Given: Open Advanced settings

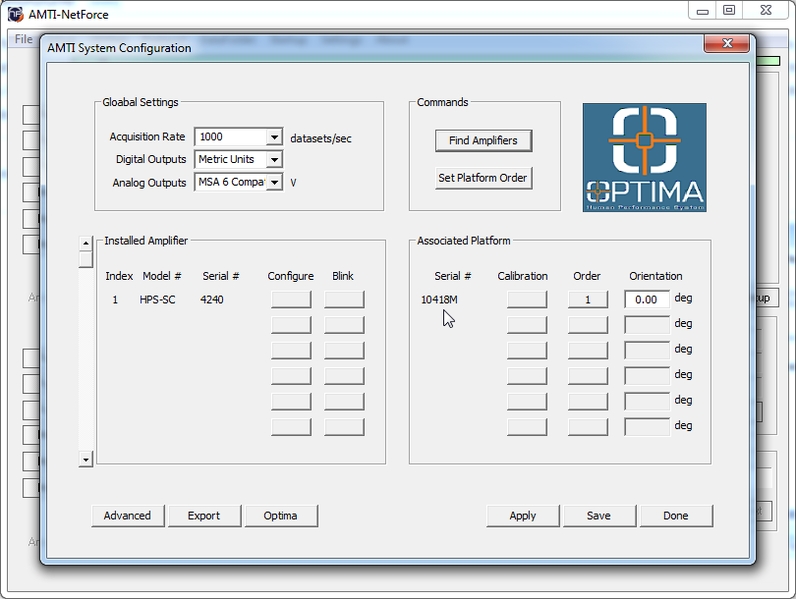Looking at the screenshot, I should [x=127, y=516].
